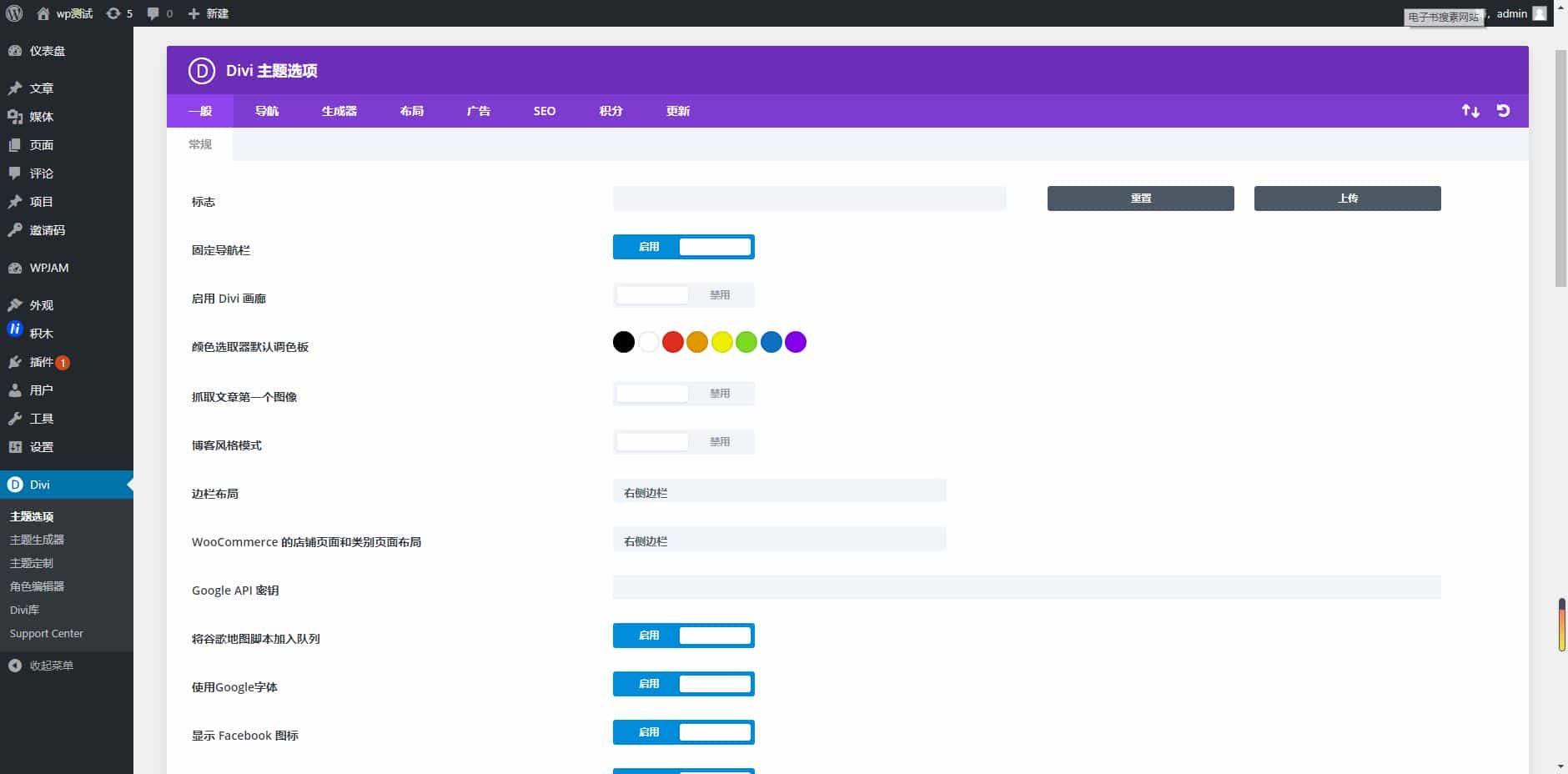Open 外观 appearance section
This screenshot has height=774, width=1568.
tap(67, 305)
